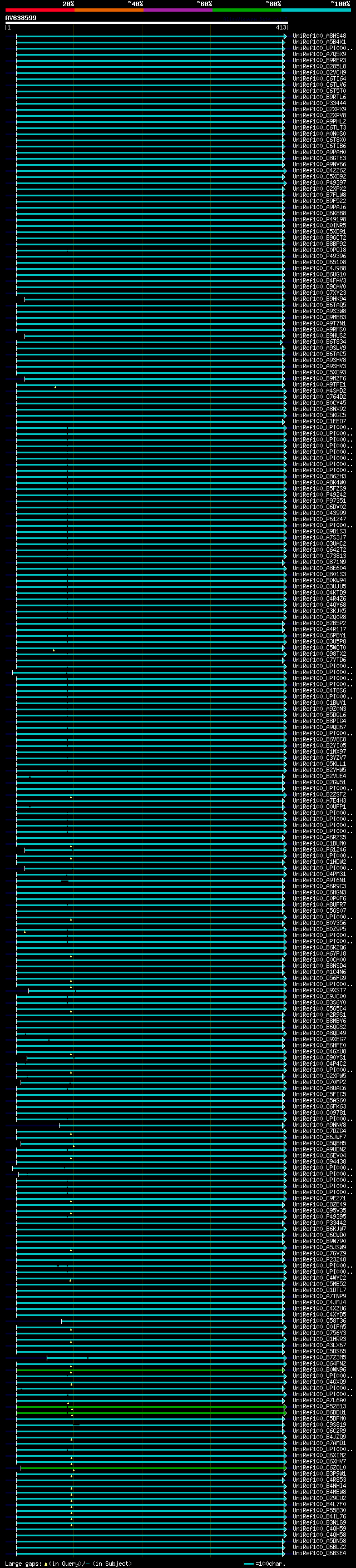Image resolution: width=356 pixels, height=1568 pixels.
Task: Click the UniRef100_B9HK94 label
Action: (x=319, y=299)
